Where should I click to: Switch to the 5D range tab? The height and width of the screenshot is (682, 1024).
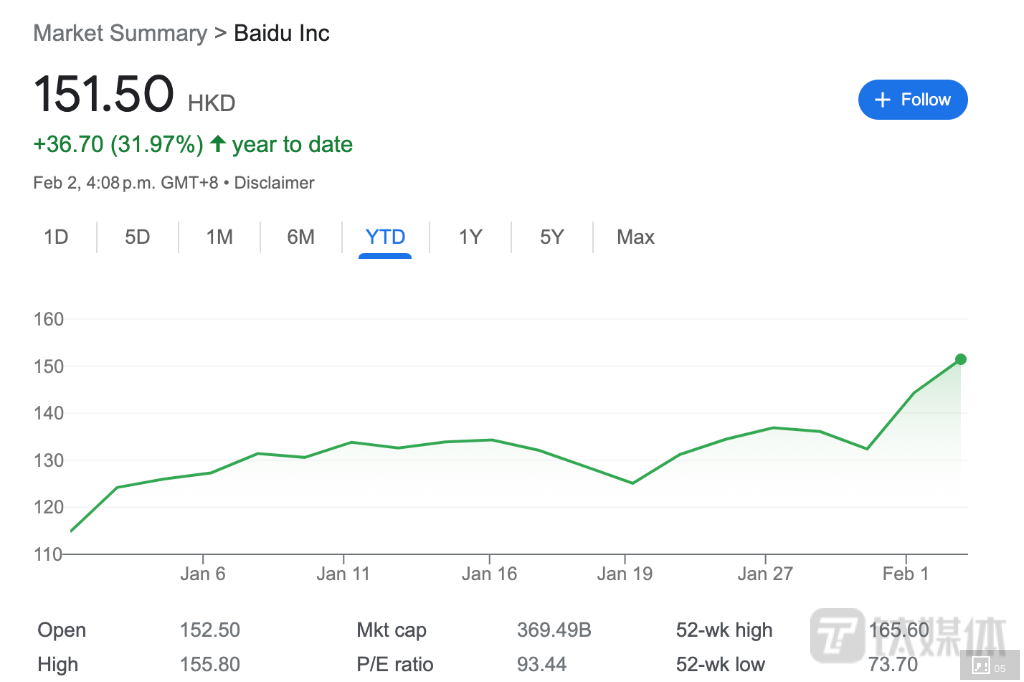click(137, 237)
